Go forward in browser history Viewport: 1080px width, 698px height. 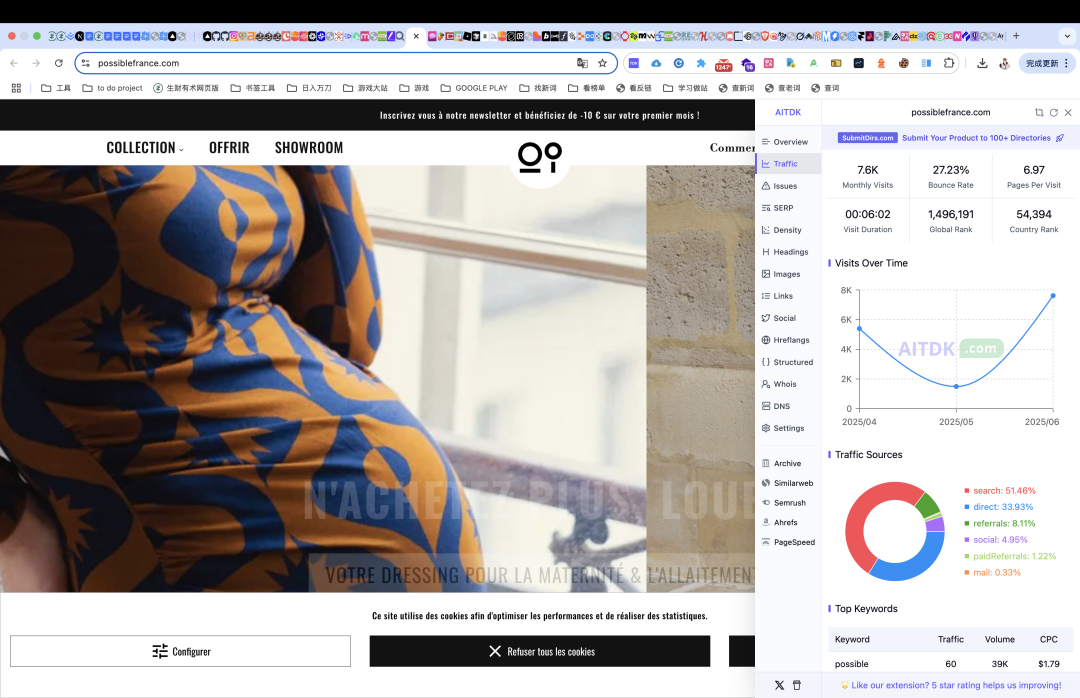point(36,63)
